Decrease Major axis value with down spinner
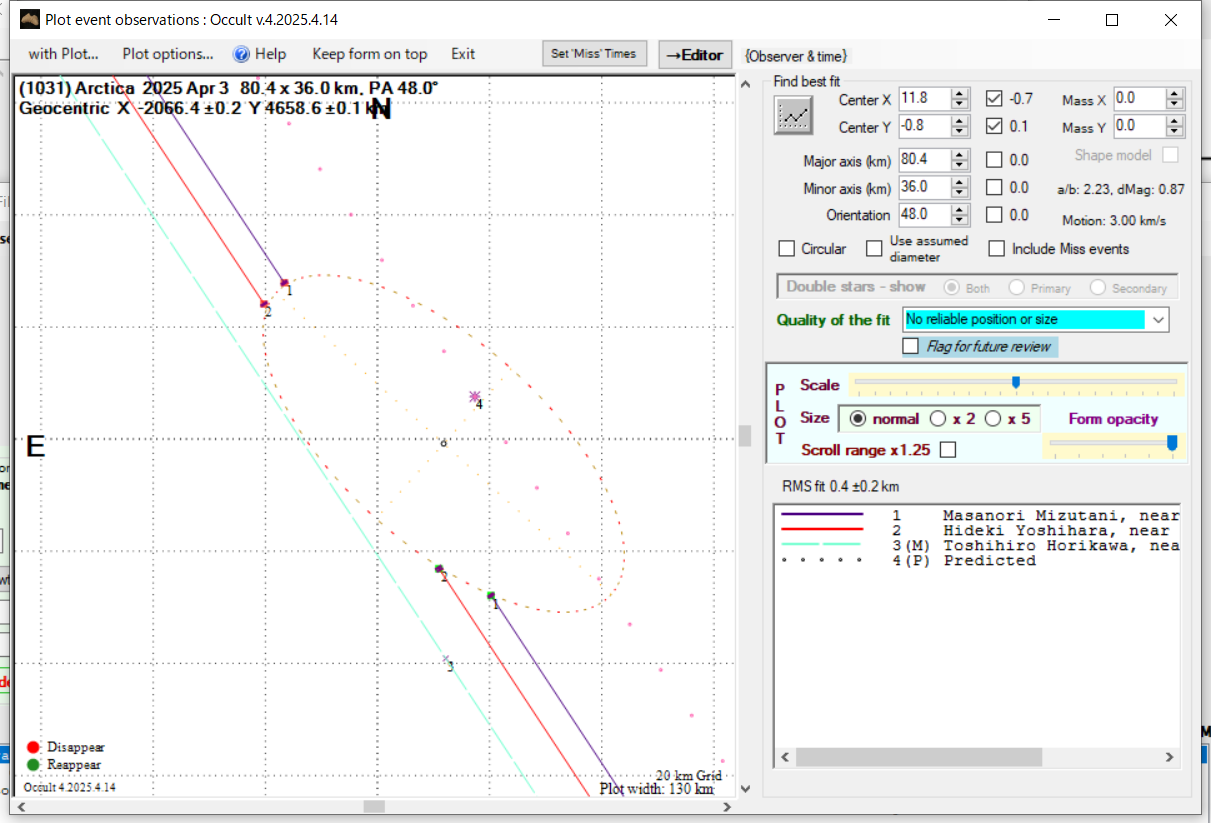1211x823 pixels. click(x=960, y=165)
